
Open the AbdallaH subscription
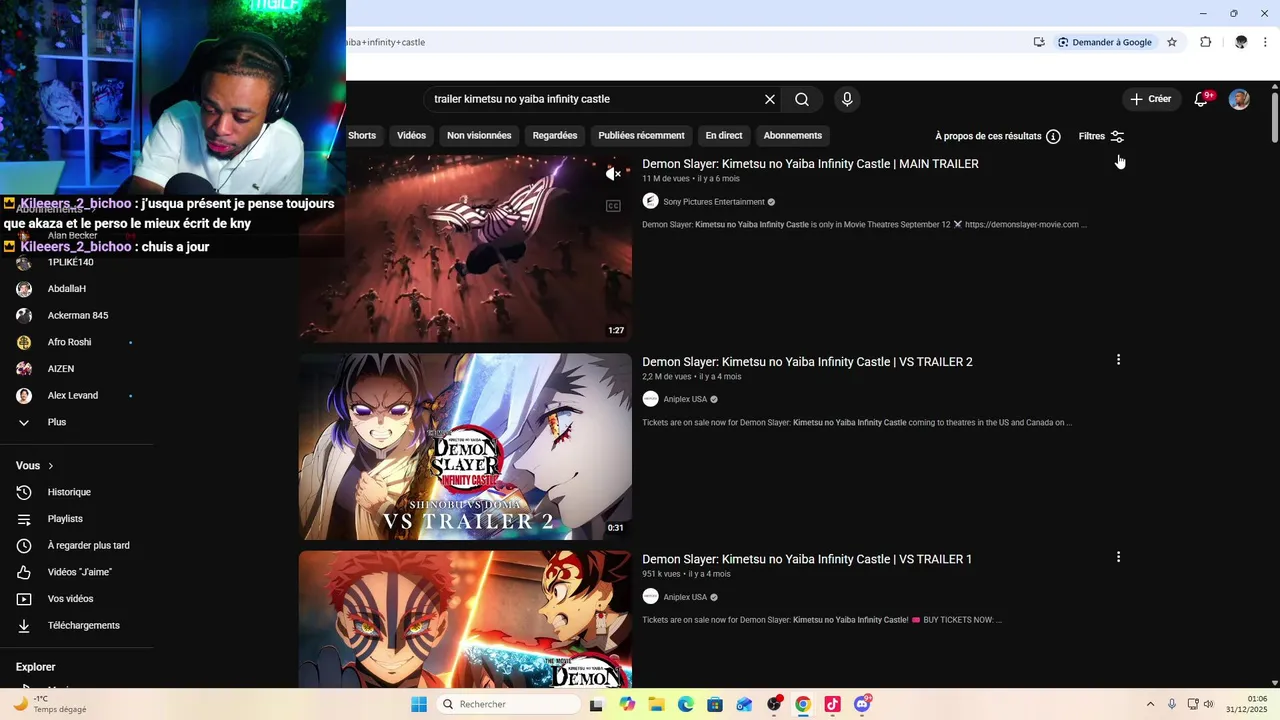(x=76, y=289)
